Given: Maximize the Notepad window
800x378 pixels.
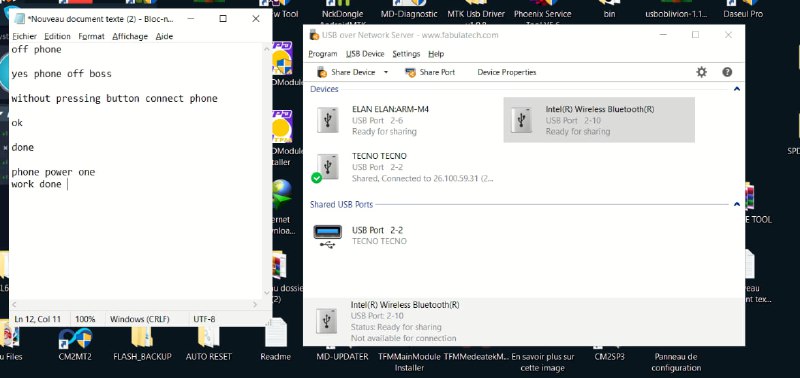Looking at the screenshot, I should [223, 18].
